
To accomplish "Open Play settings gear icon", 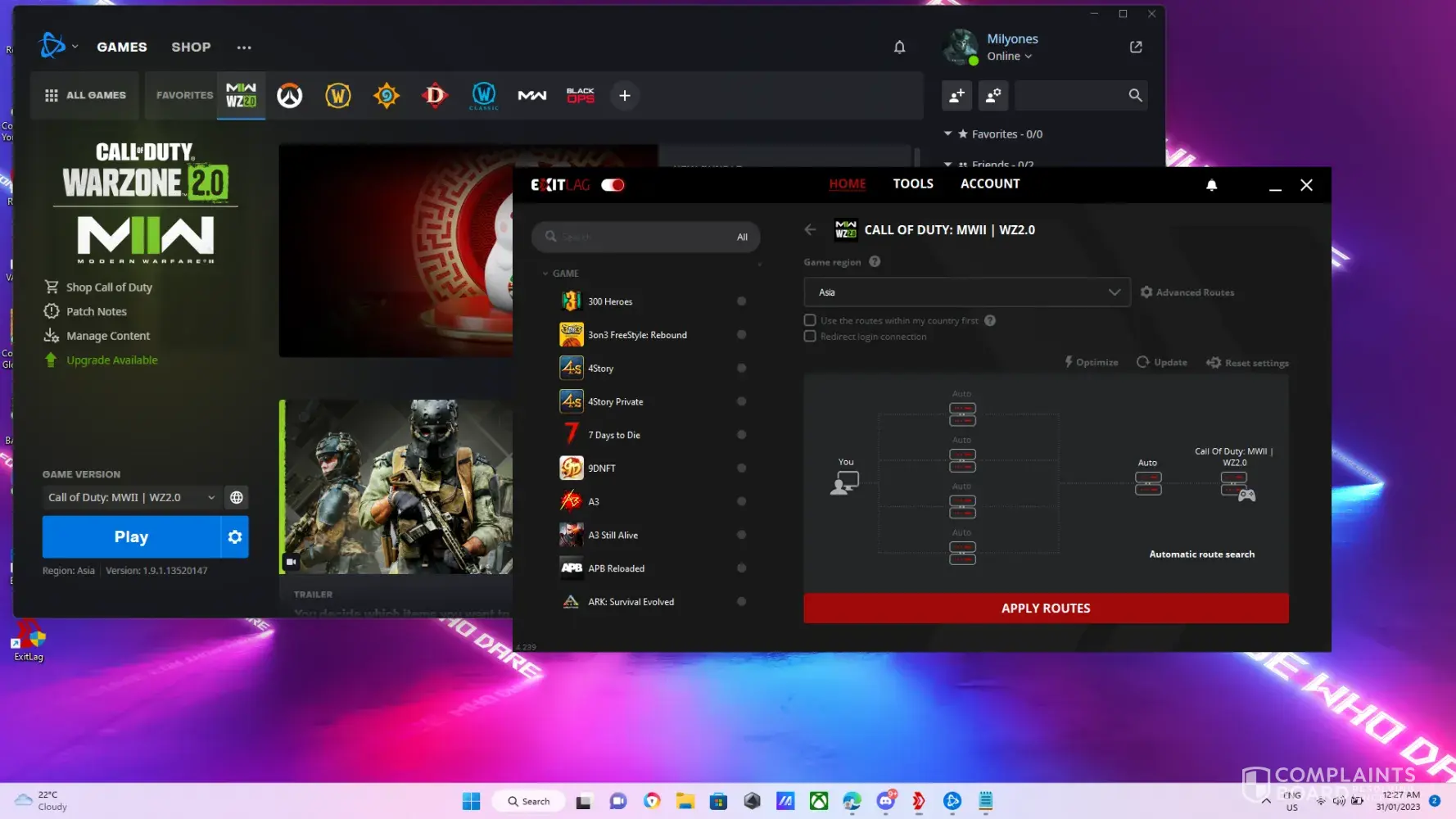I will [235, 537].
